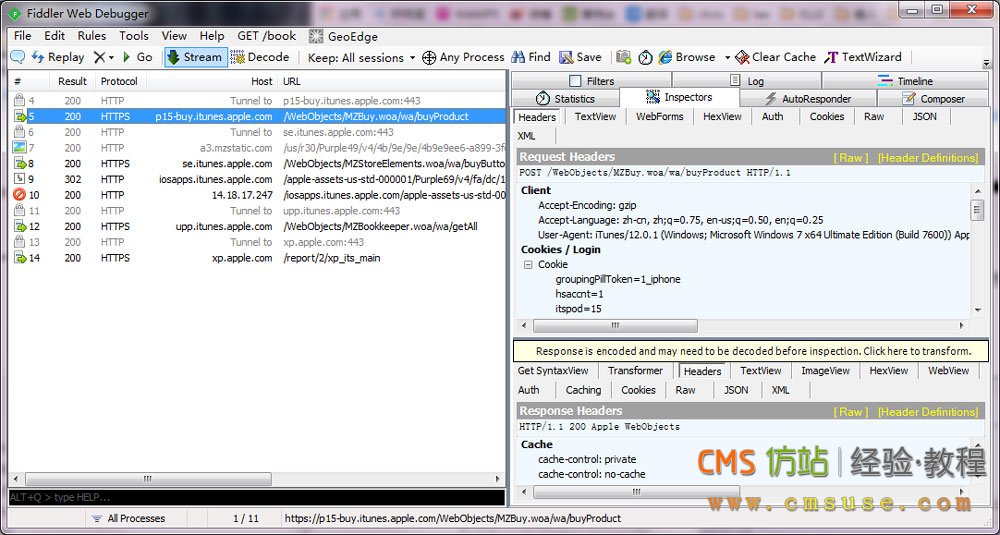Viewport: 1000px width, 535px height.
Task: Open the response WebView tab
Action: [x=948, y=370]
